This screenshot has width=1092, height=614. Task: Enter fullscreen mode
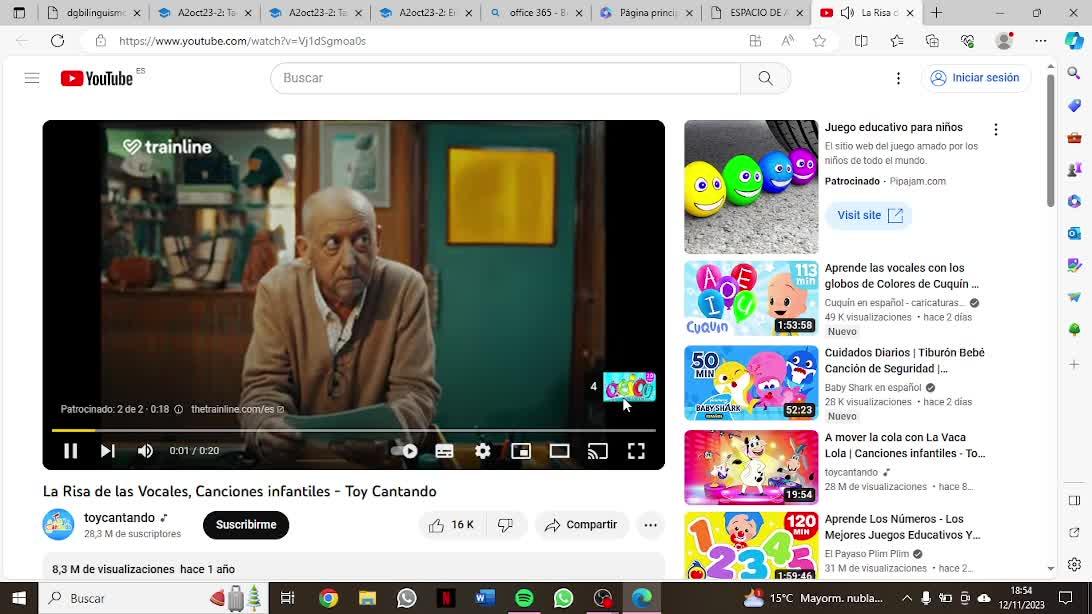click(x=636, y=451)
